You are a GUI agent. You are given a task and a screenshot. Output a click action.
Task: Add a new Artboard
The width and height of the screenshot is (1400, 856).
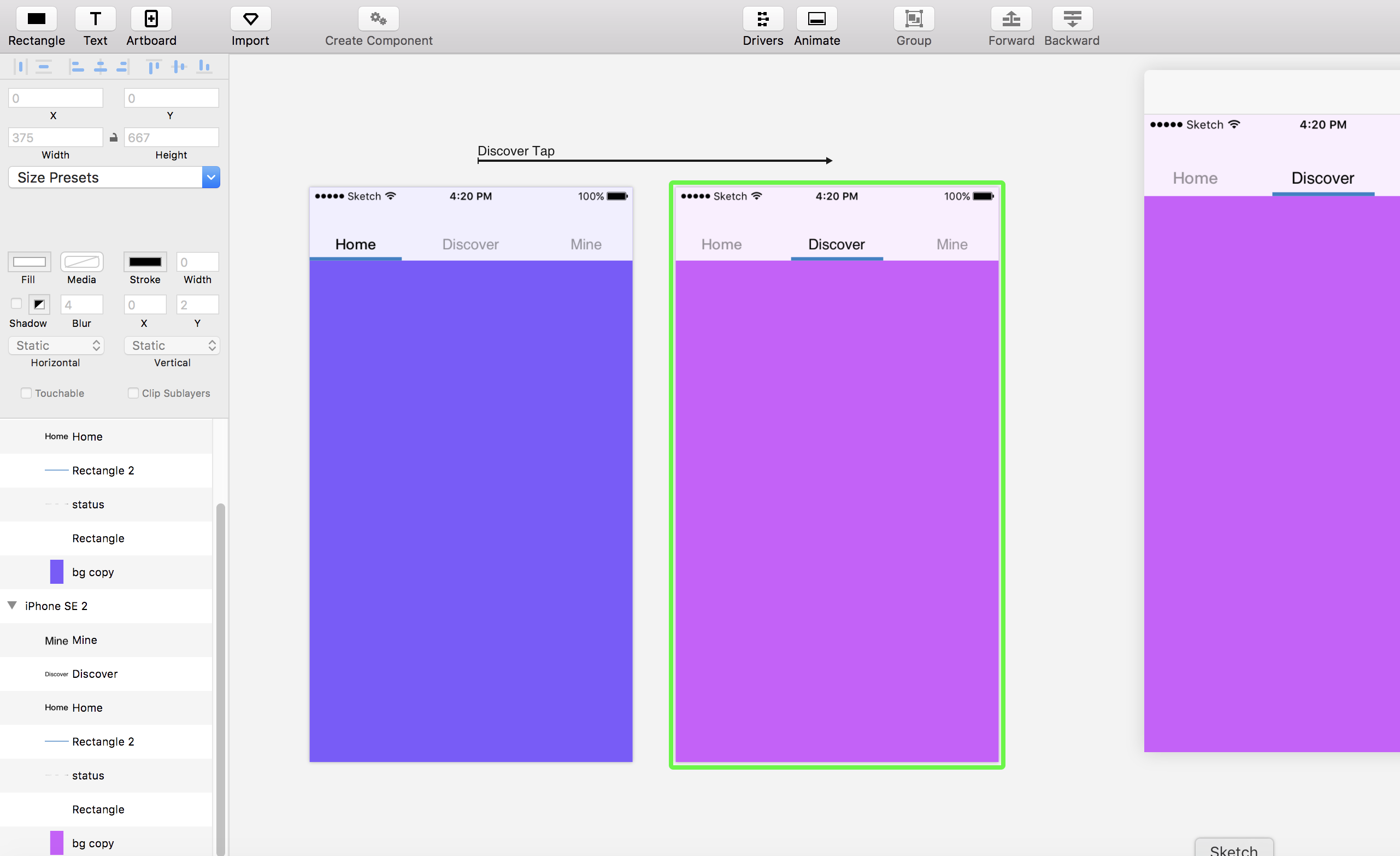[151, 19]
